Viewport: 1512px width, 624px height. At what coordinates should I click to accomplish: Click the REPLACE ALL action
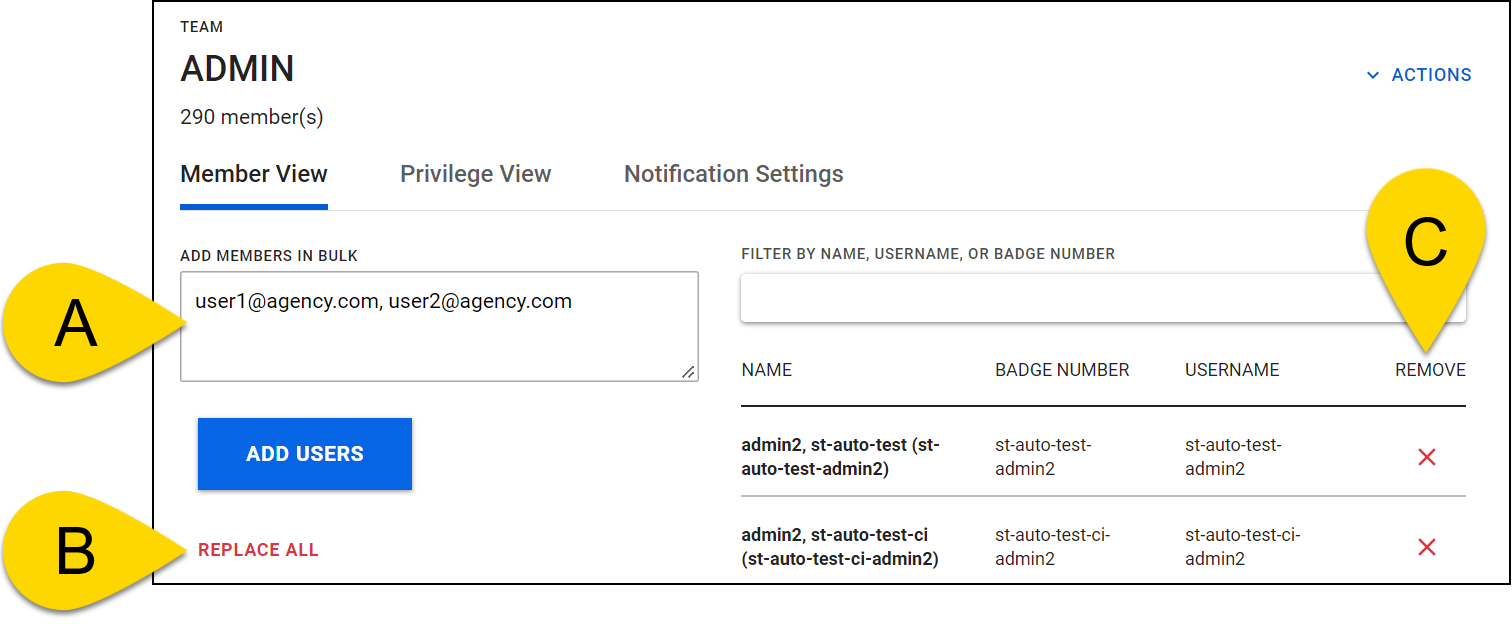point(257,549)
